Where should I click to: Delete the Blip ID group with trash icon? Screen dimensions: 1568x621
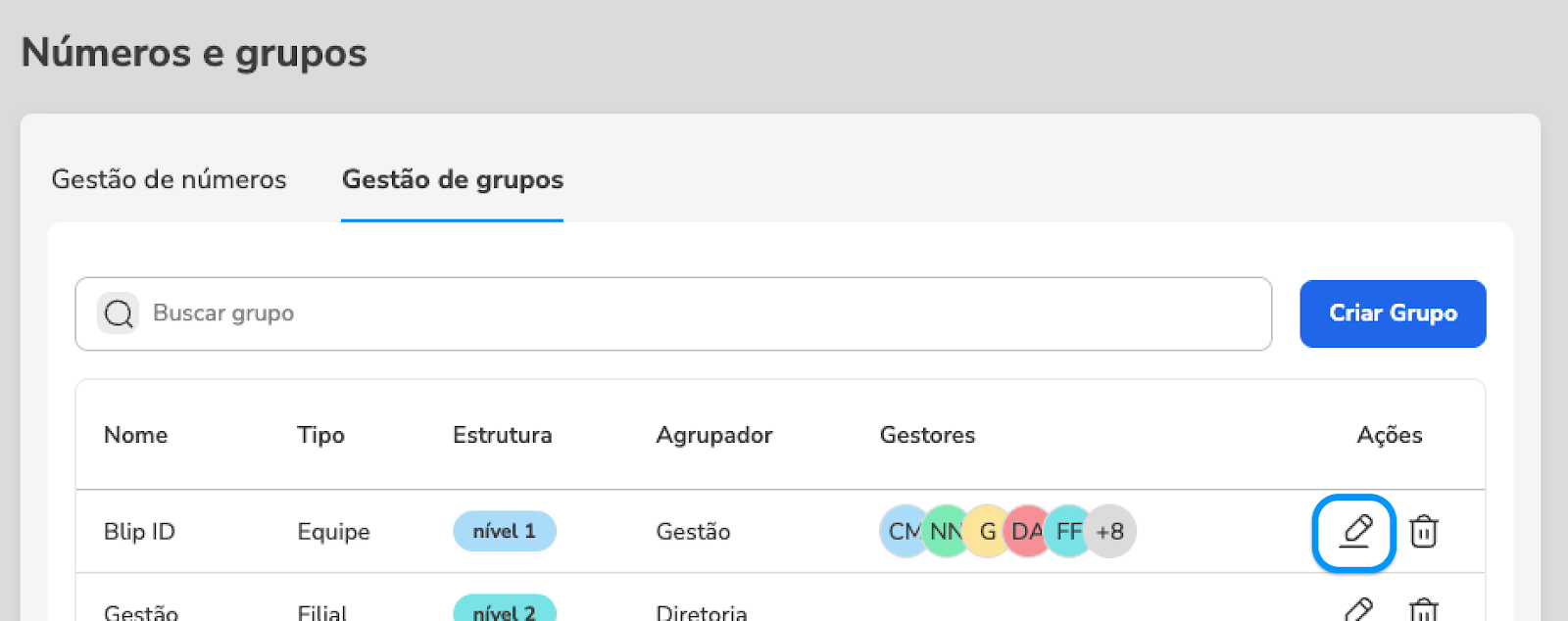[x=1423, y=532]
